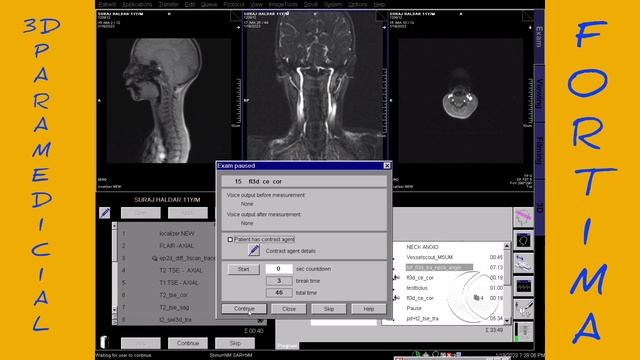This screenshot has height=360, width=640.
Task: Click the break time value field
Action: 279,281
